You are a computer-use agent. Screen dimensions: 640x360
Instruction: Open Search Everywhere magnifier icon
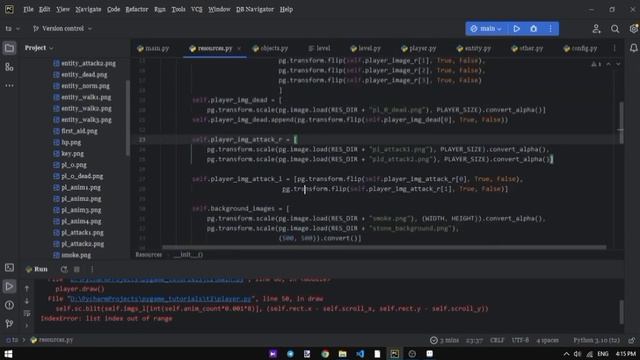coord(615,29)
